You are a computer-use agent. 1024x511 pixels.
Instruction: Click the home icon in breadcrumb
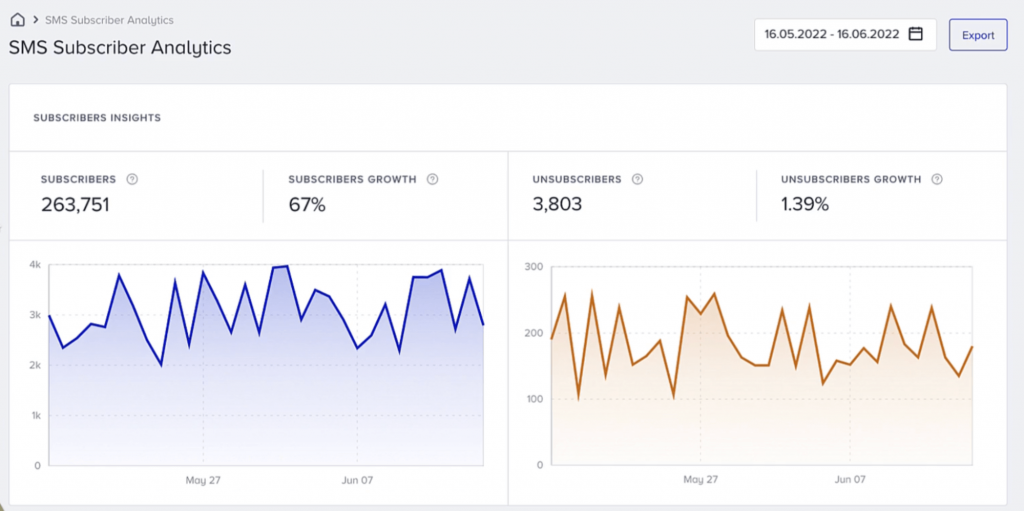pyautogui.click(x=17, y=20)
